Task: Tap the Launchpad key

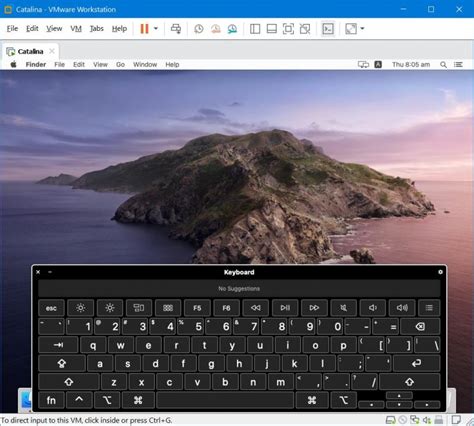Action: (x=168, y=308)
